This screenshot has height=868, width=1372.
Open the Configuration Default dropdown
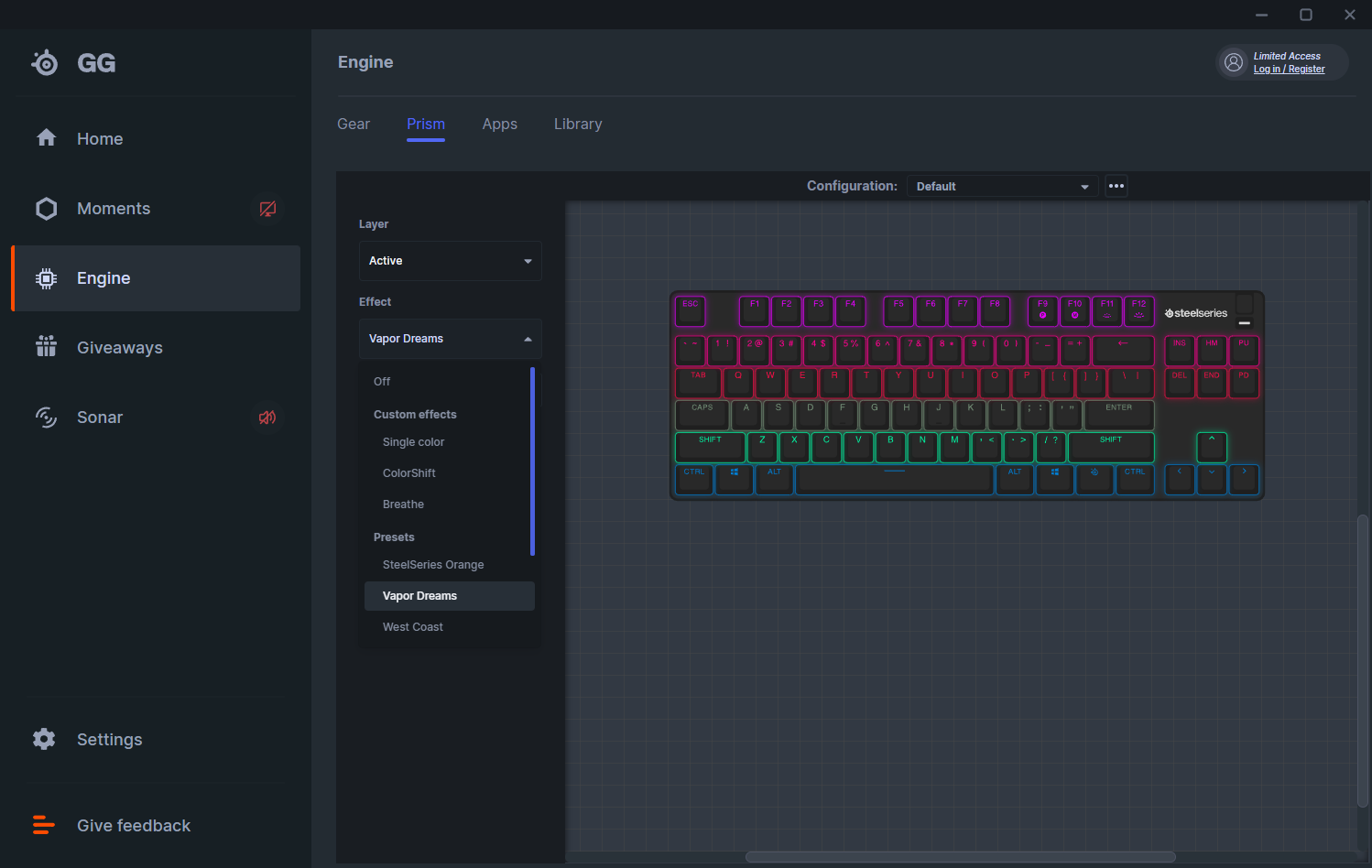tap(1002, 186)
